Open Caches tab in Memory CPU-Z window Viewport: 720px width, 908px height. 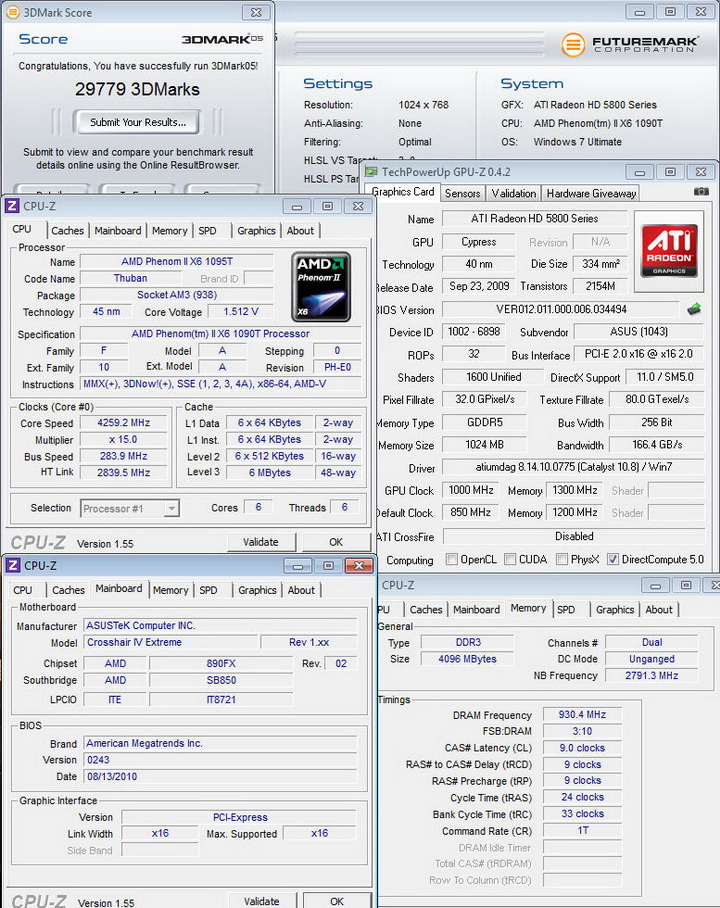click(426, 610)
